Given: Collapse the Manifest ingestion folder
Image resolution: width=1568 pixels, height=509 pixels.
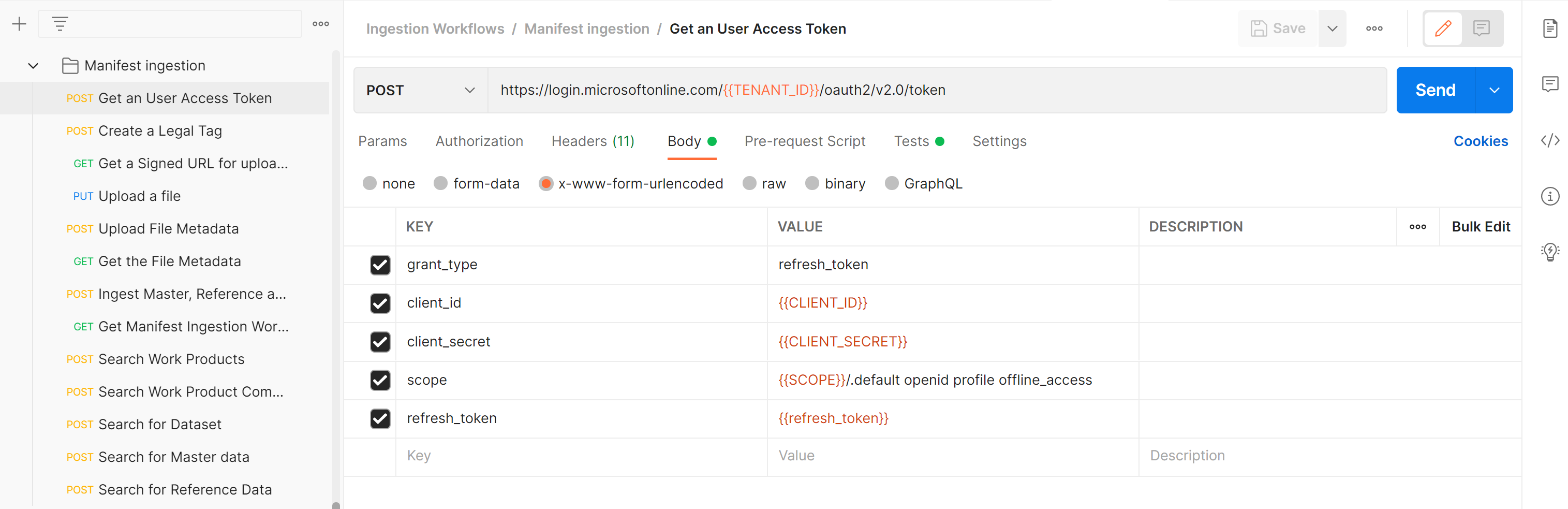Looking at the screenshot, I should pos(34,66).
